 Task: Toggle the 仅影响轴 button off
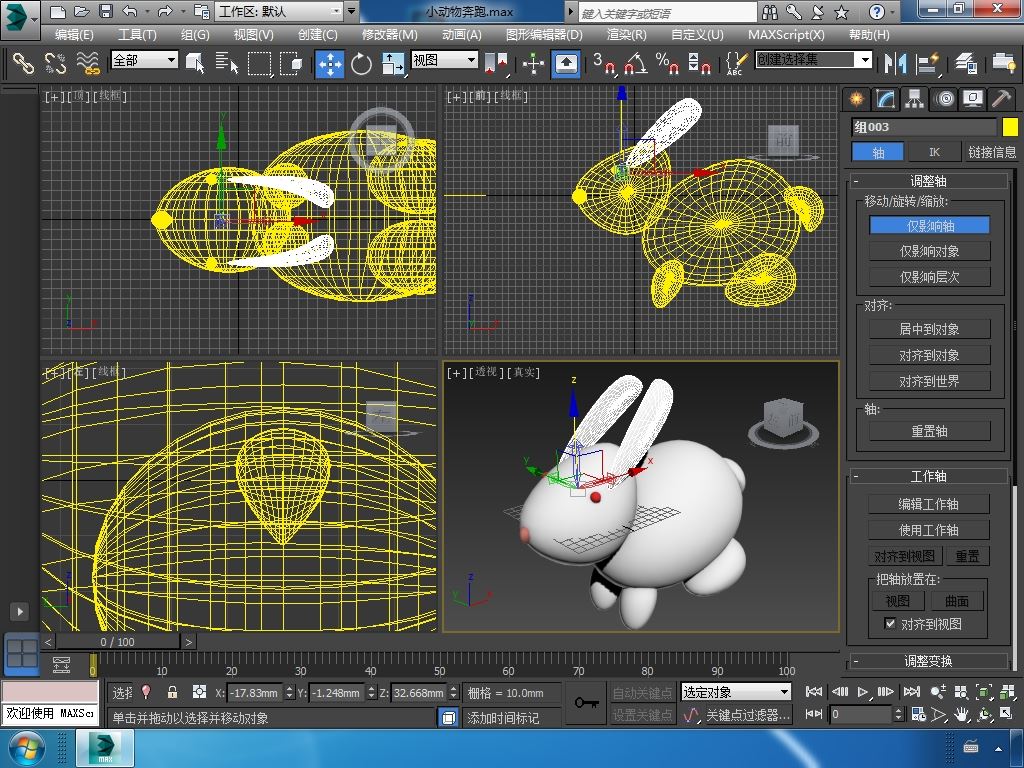click(929, 226)
